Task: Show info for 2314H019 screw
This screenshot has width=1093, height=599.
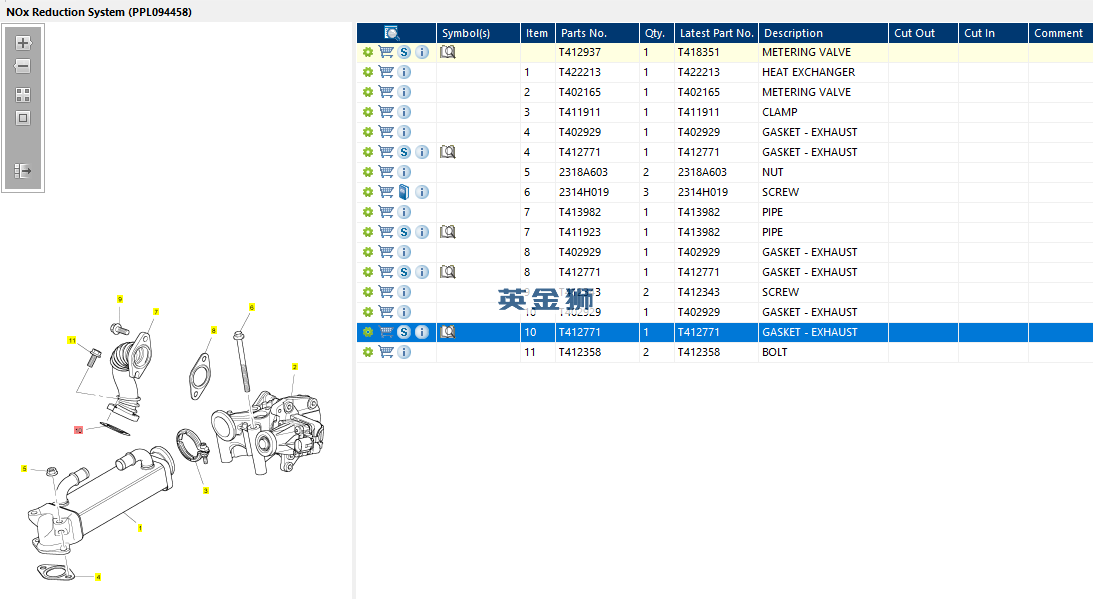Action: (422, 192)
